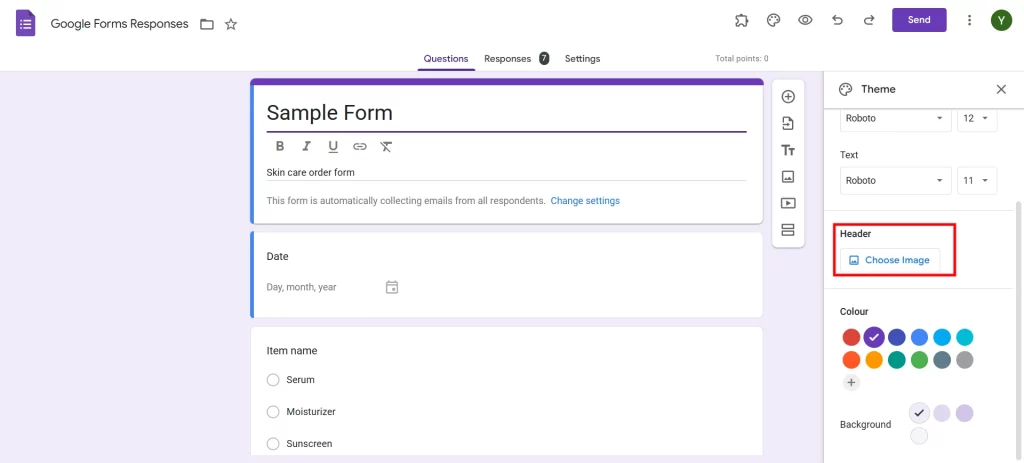Select the indigo theme colour
The width and height of the screenshot is (1024, 463).
(897, 338)
